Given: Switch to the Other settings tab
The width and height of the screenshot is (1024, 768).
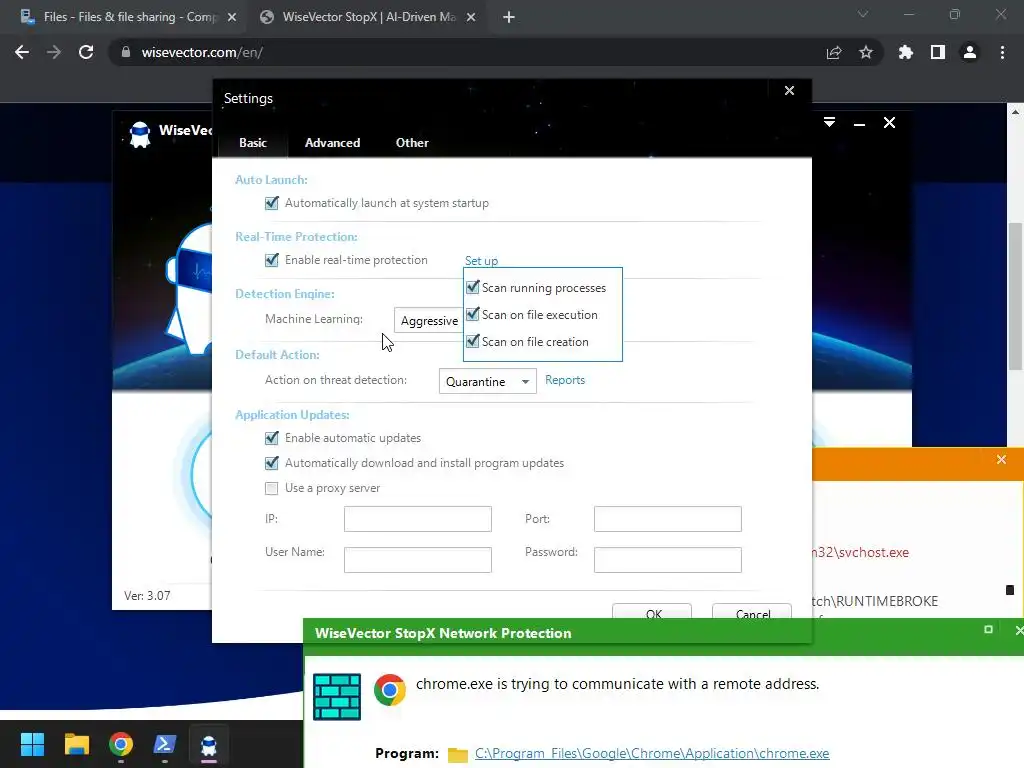Looking at the screenshot, I should pos(412,142).
